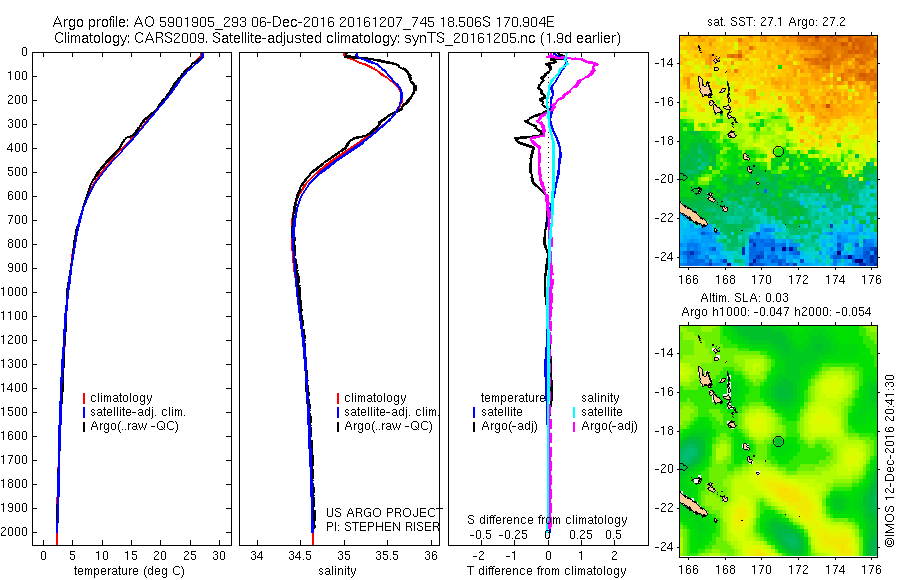Click the 'temperature (deg C)' axis label
This screenshot has height=580, width=900.
click(129, 571)
